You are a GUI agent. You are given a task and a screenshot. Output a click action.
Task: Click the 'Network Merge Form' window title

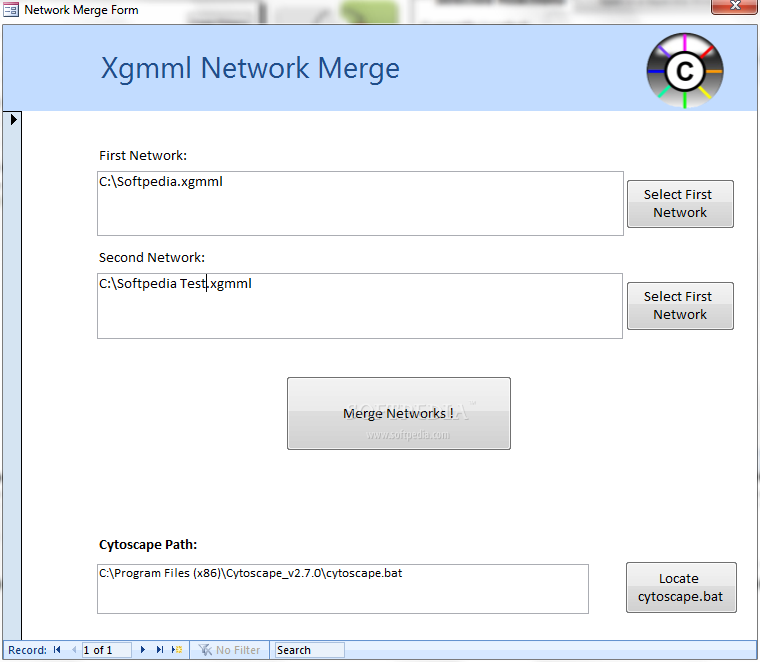[x=81, y=10]
